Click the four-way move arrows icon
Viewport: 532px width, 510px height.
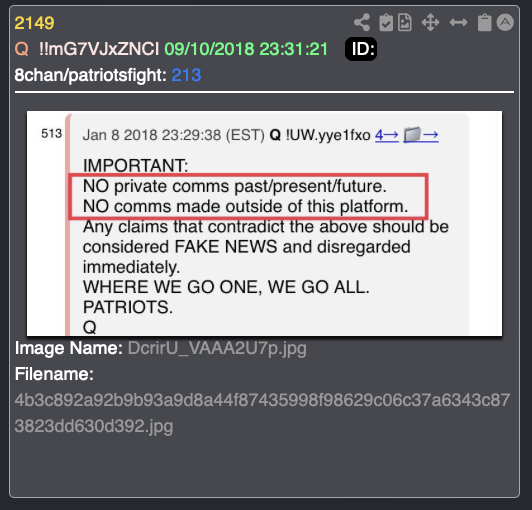(x=431, y=23)
